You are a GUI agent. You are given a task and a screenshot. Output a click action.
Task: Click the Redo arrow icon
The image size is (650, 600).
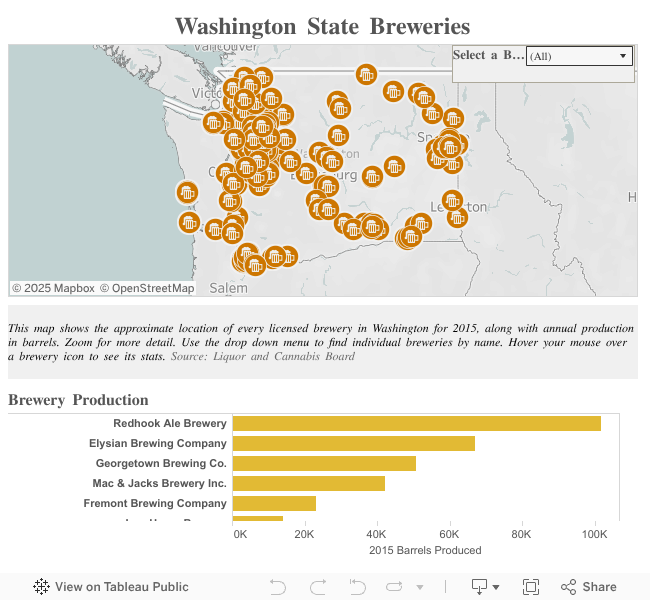point(318,587)
